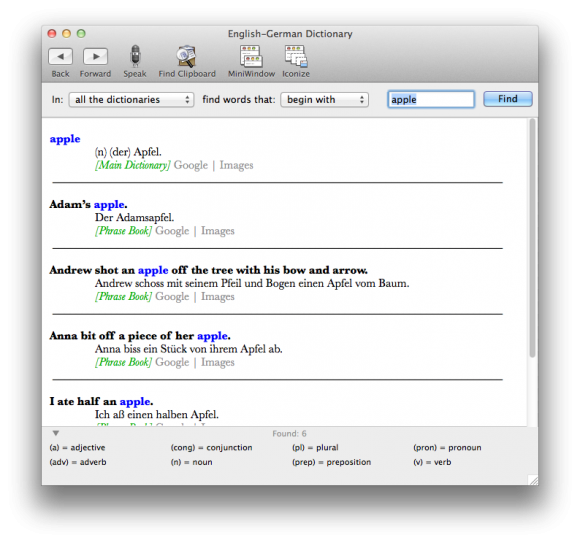Open the MiniWindow view
Viewport: 580px width, 543px height.
(251, 57)
